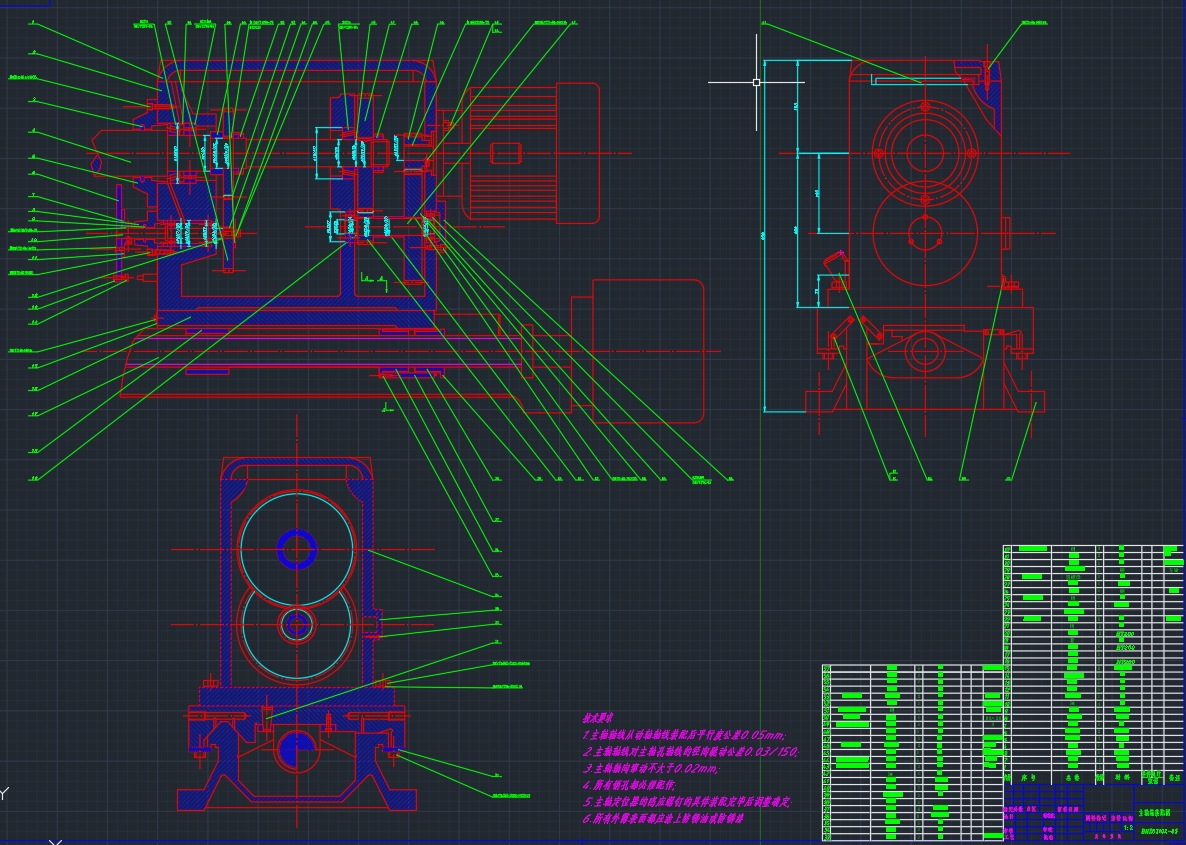Select note 2 ending in 0.03/150
1186x845 pixels.
point(691,752)
